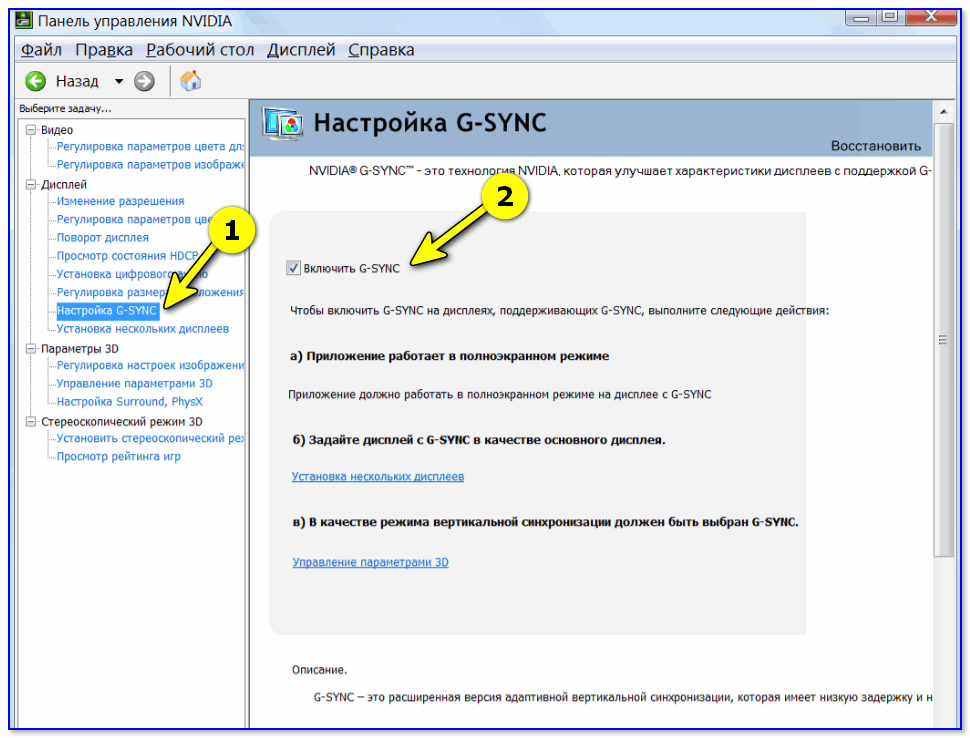Open the Правка menu
970x738 pixels.
click(104, 49)
